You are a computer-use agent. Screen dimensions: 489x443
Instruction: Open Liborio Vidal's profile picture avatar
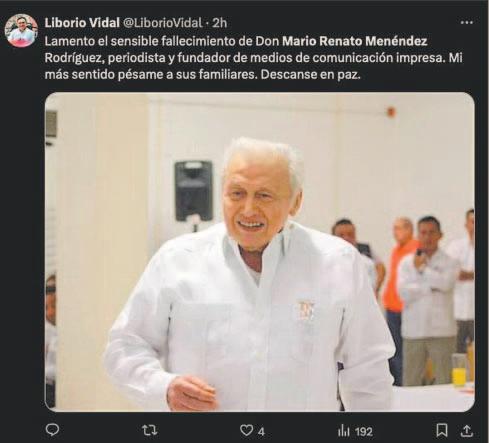pyautogui.click(x=21, y=30)
